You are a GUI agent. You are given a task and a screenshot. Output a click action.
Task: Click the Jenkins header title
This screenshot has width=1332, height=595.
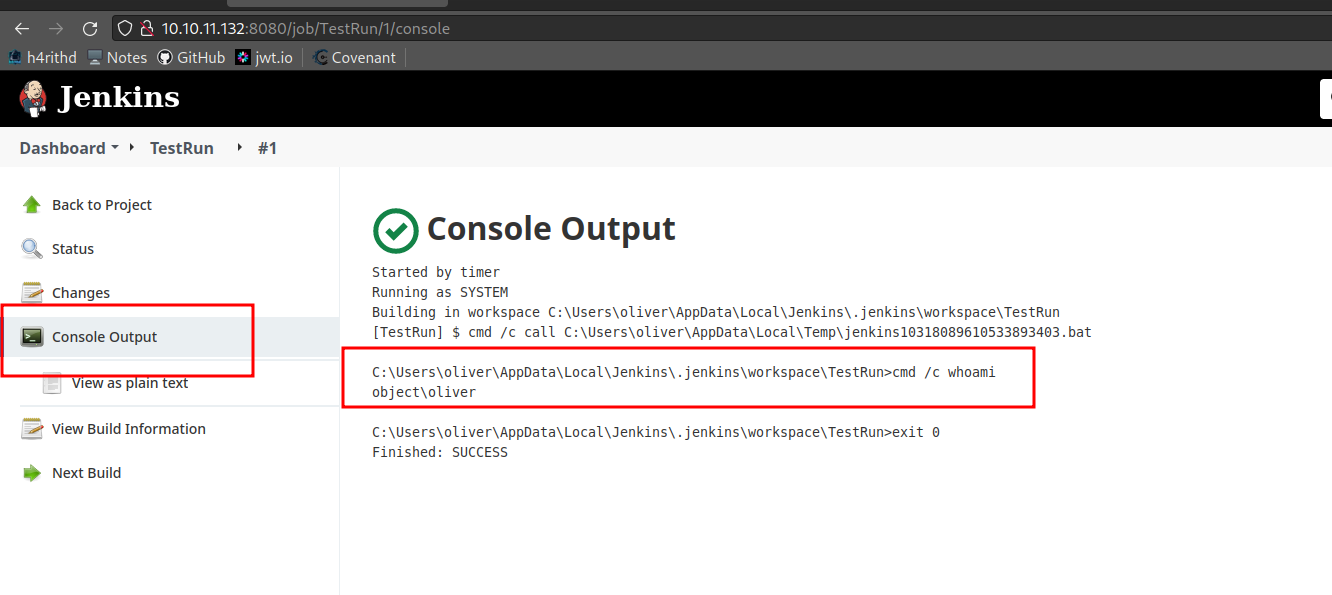click(119, 98)
